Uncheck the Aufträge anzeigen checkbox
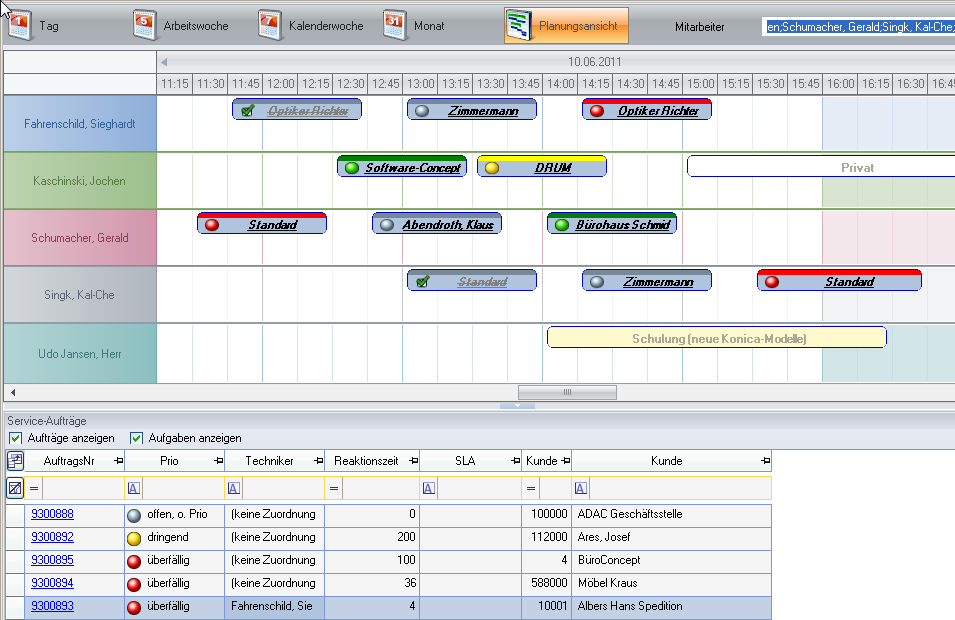Viewport: 955px width, 620px height. click(x=15, y=438)
